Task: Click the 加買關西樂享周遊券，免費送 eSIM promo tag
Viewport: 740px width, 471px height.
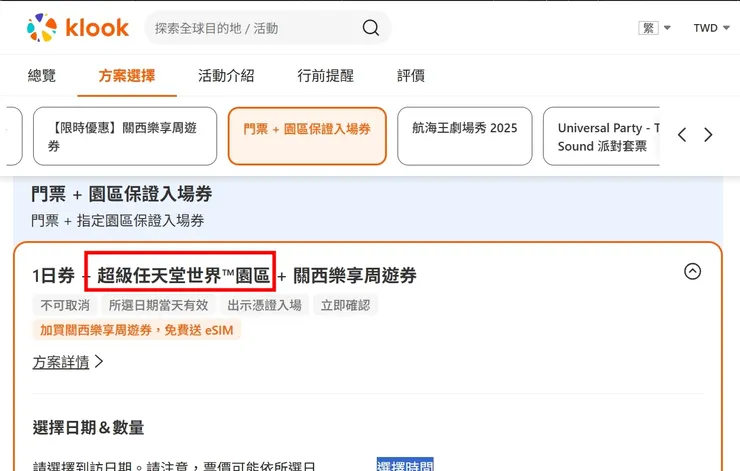Action: [136, 330]
